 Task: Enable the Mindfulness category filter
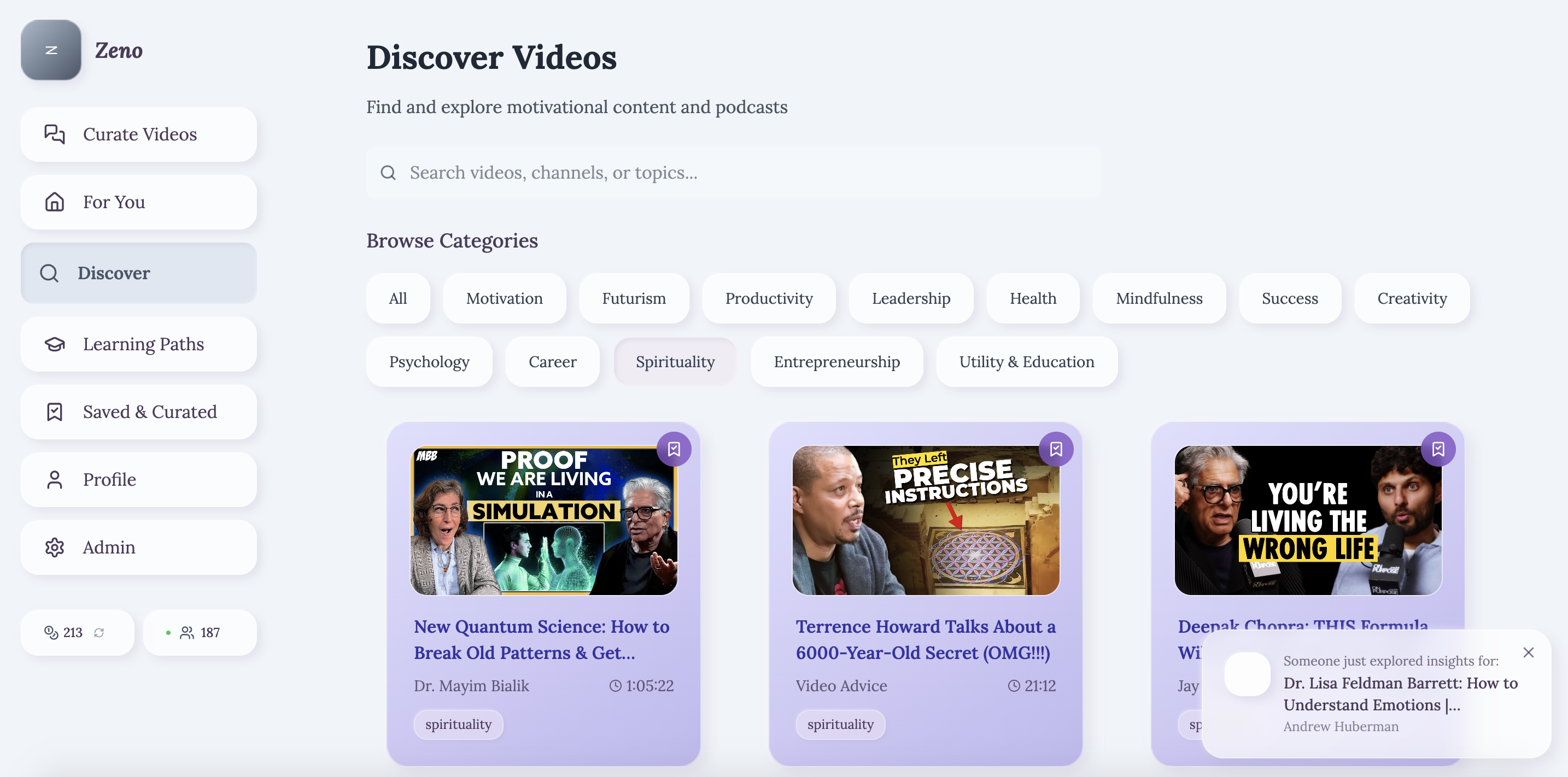tap(1159, 299)
